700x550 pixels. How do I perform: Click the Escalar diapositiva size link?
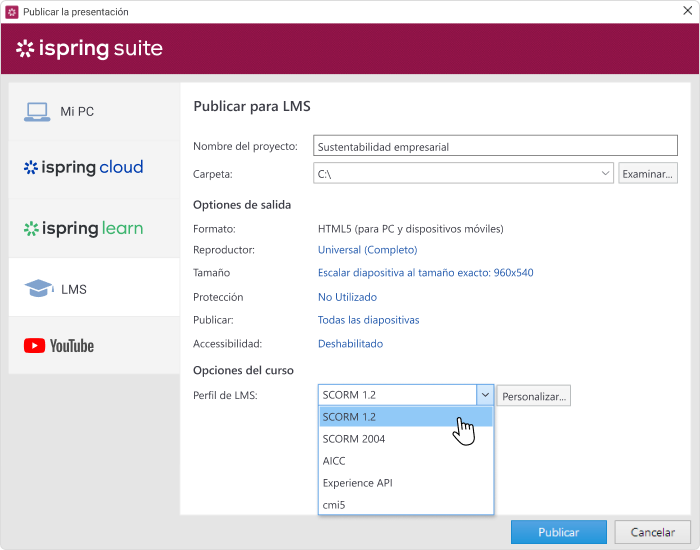[425, 273]
